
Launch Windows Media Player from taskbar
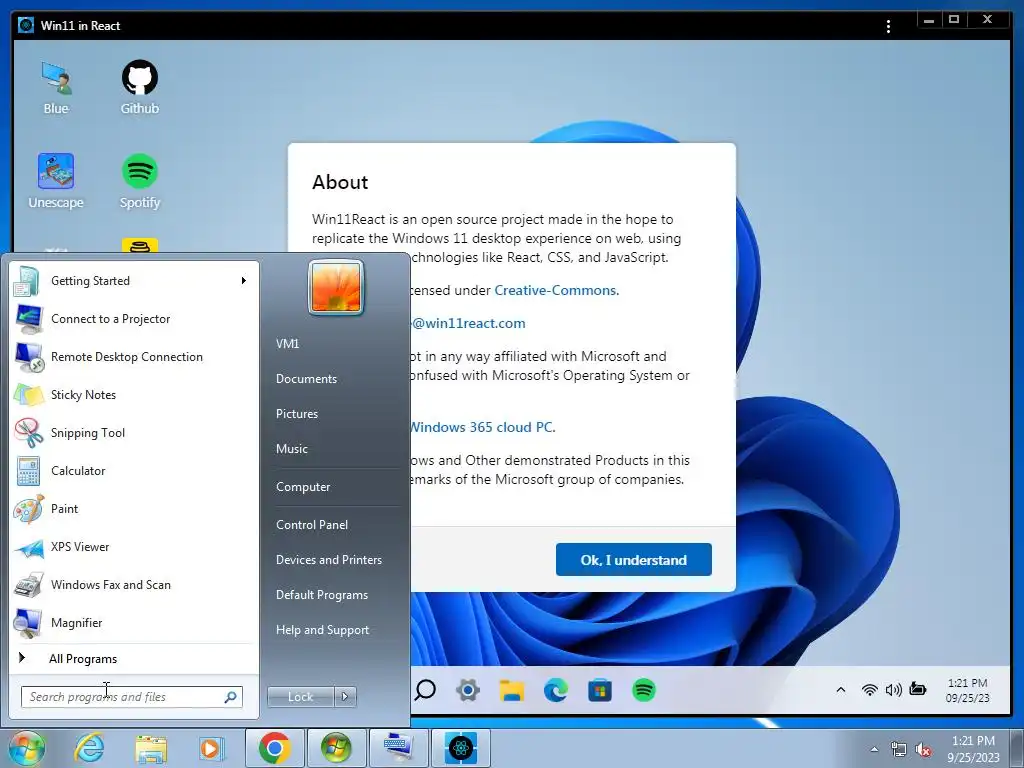coord(212,748)
